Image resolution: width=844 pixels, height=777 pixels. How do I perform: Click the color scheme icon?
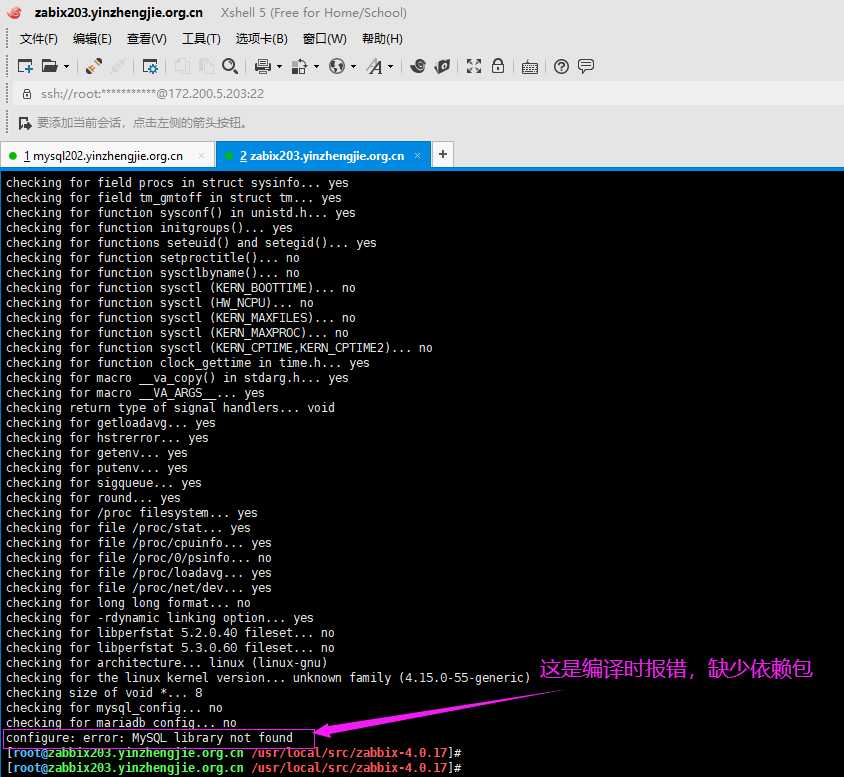click(299, 66)
